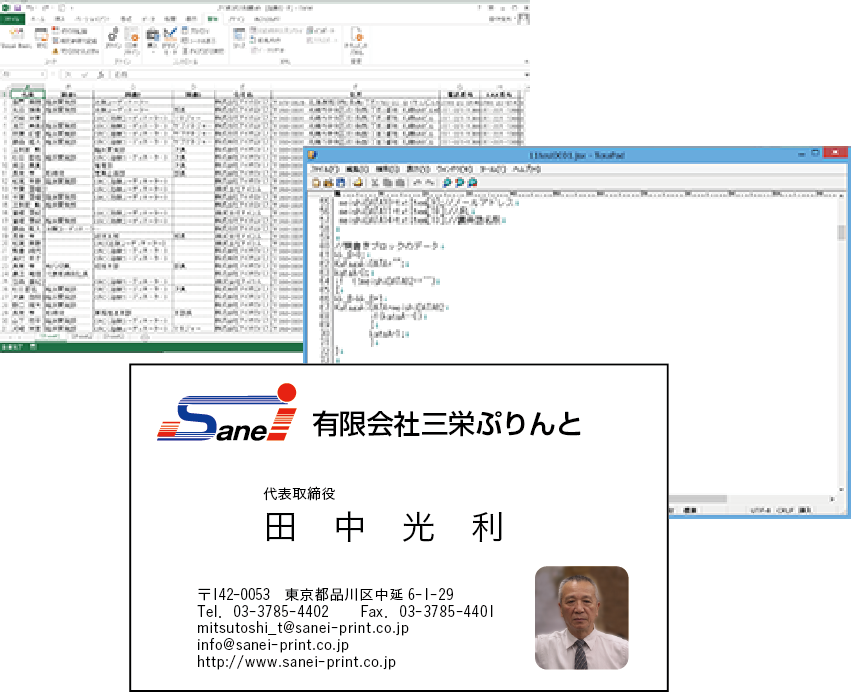Click the Excel Name Box
The image size is (851, 692).
(x=22, y=74)
